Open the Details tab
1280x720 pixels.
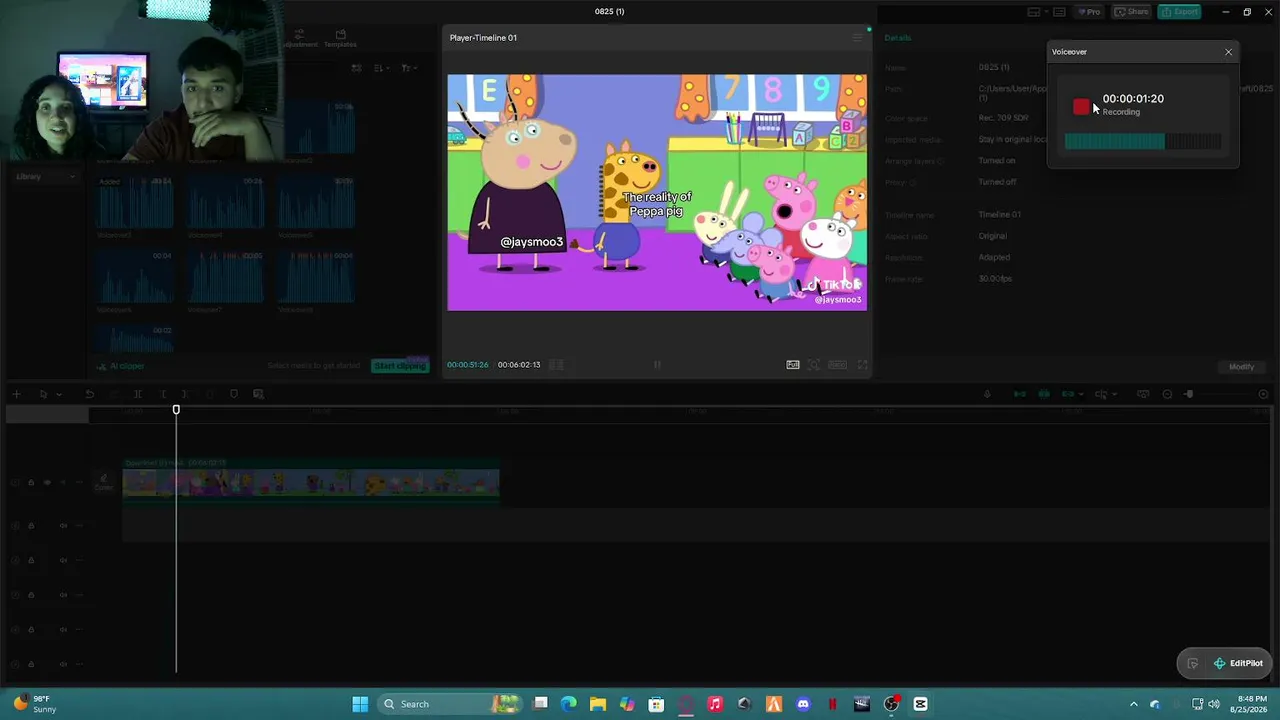[x=897, y=38]
